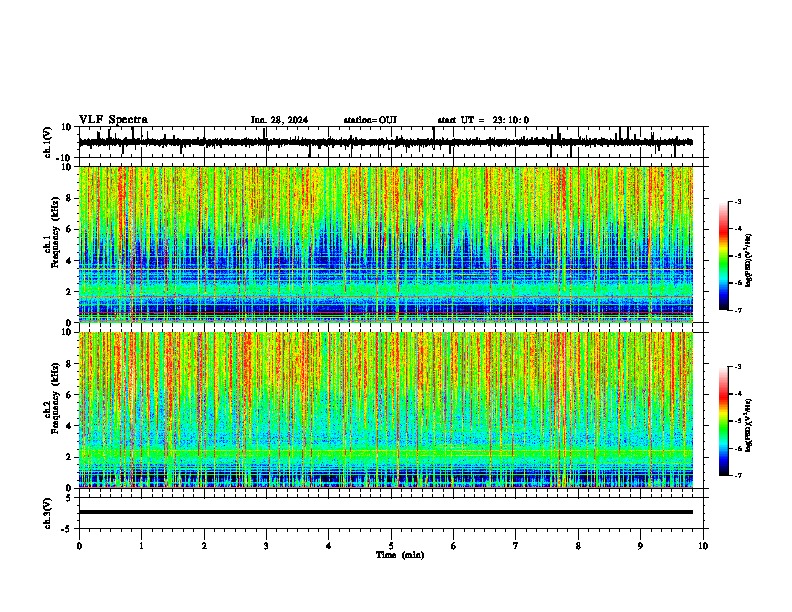
Task: Click time axis tick label "0"
Action: point(79,546)
